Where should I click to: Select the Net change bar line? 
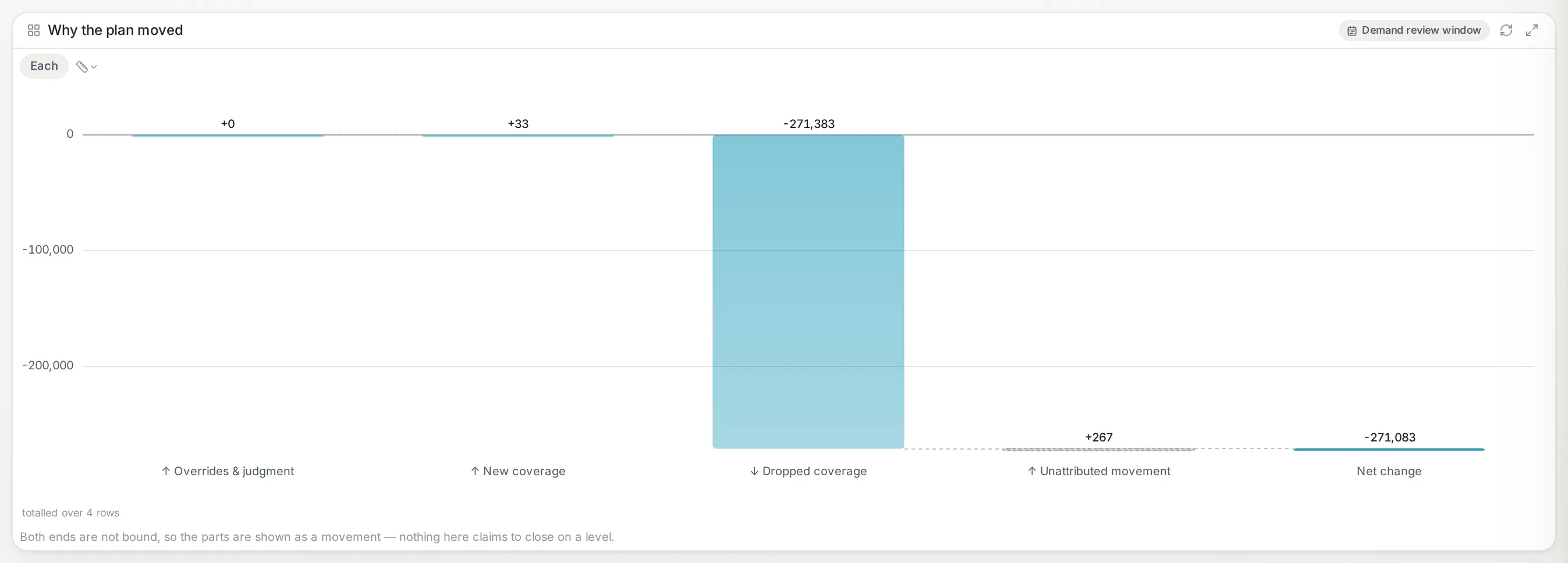click(x=1388, y=450)
